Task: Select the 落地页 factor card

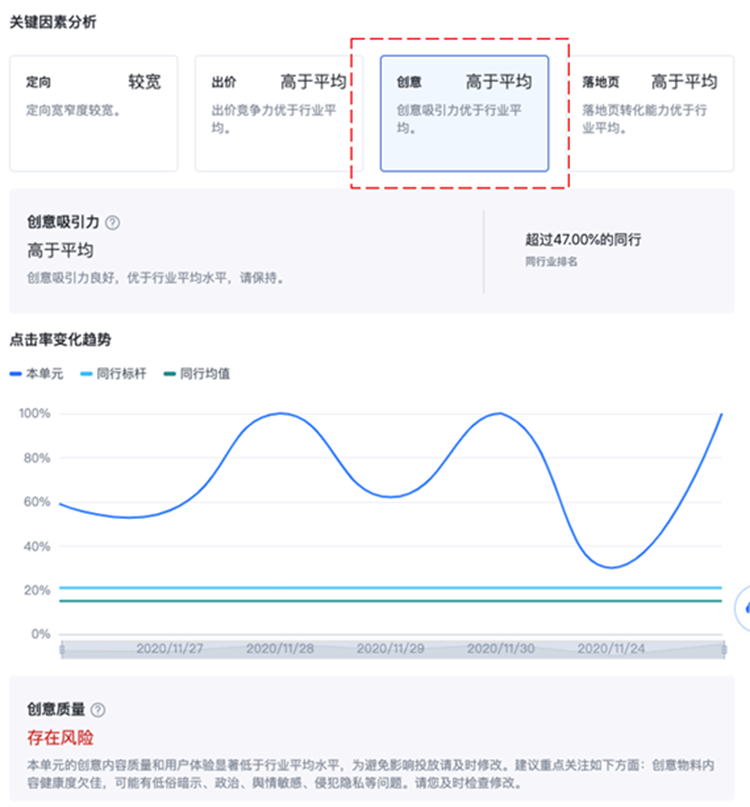Action: point(650,113)
